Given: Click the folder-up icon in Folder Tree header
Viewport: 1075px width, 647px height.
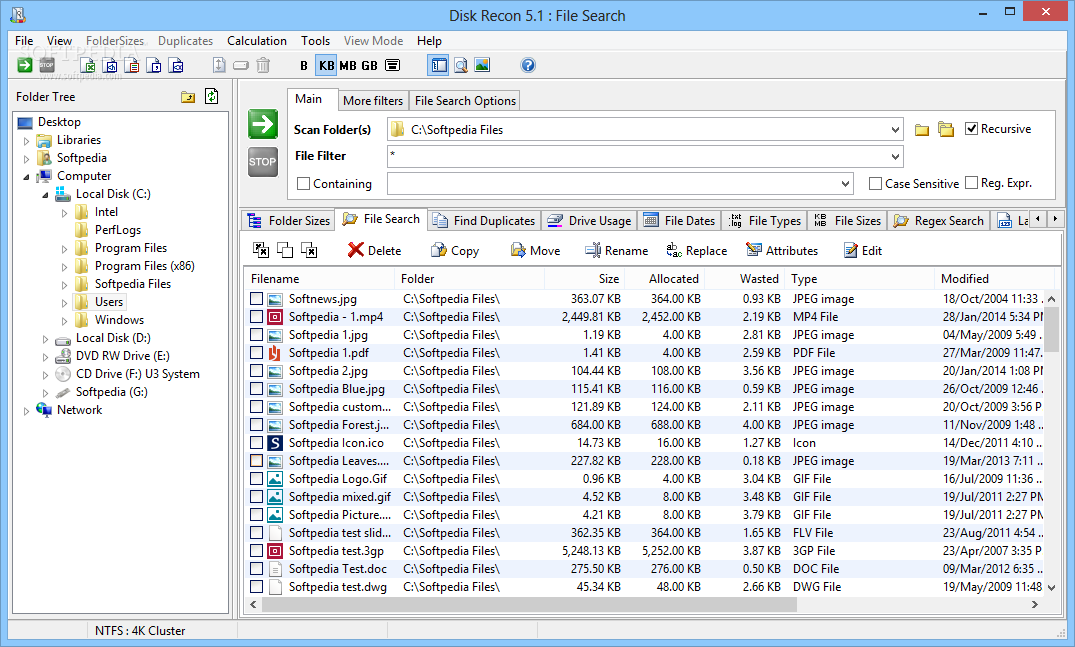Looking at the screenshot, I should tap(188, 97).
